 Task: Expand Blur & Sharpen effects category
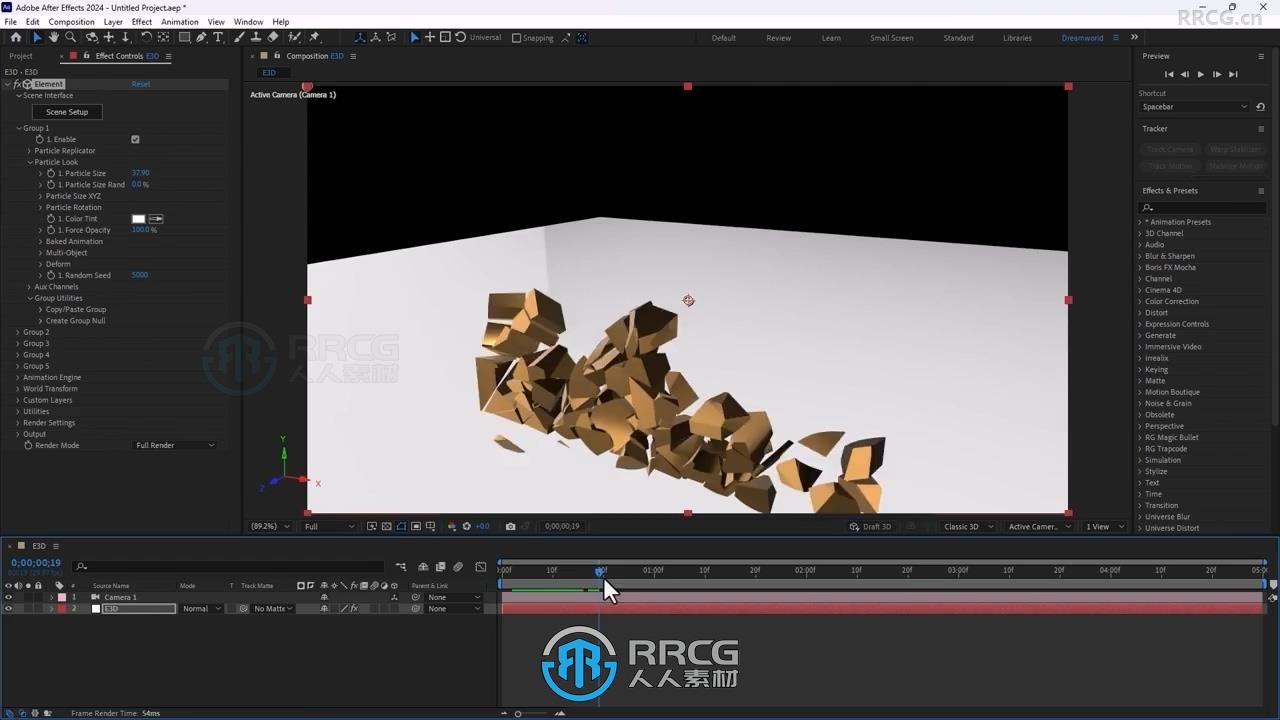pos(1140,256)
